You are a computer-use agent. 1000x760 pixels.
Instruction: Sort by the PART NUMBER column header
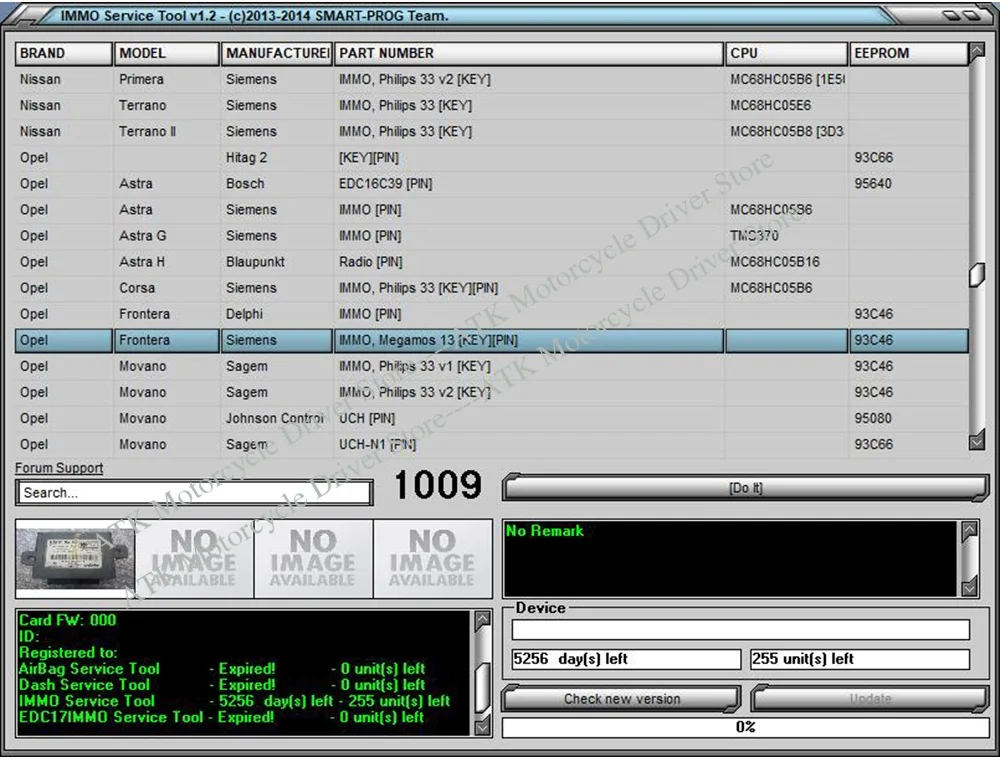coord(529,53)
